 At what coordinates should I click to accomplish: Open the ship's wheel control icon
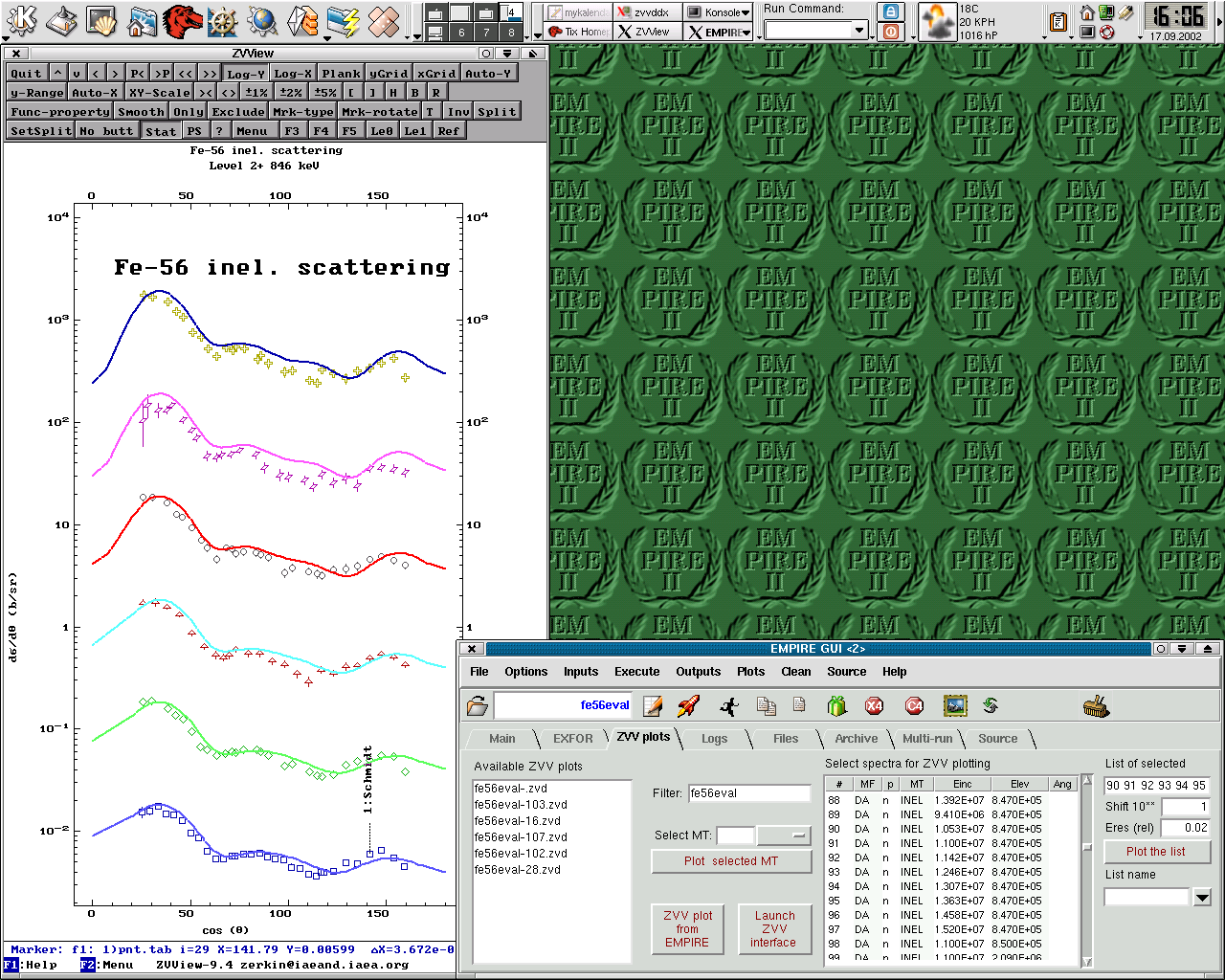(x=222, y=20)
